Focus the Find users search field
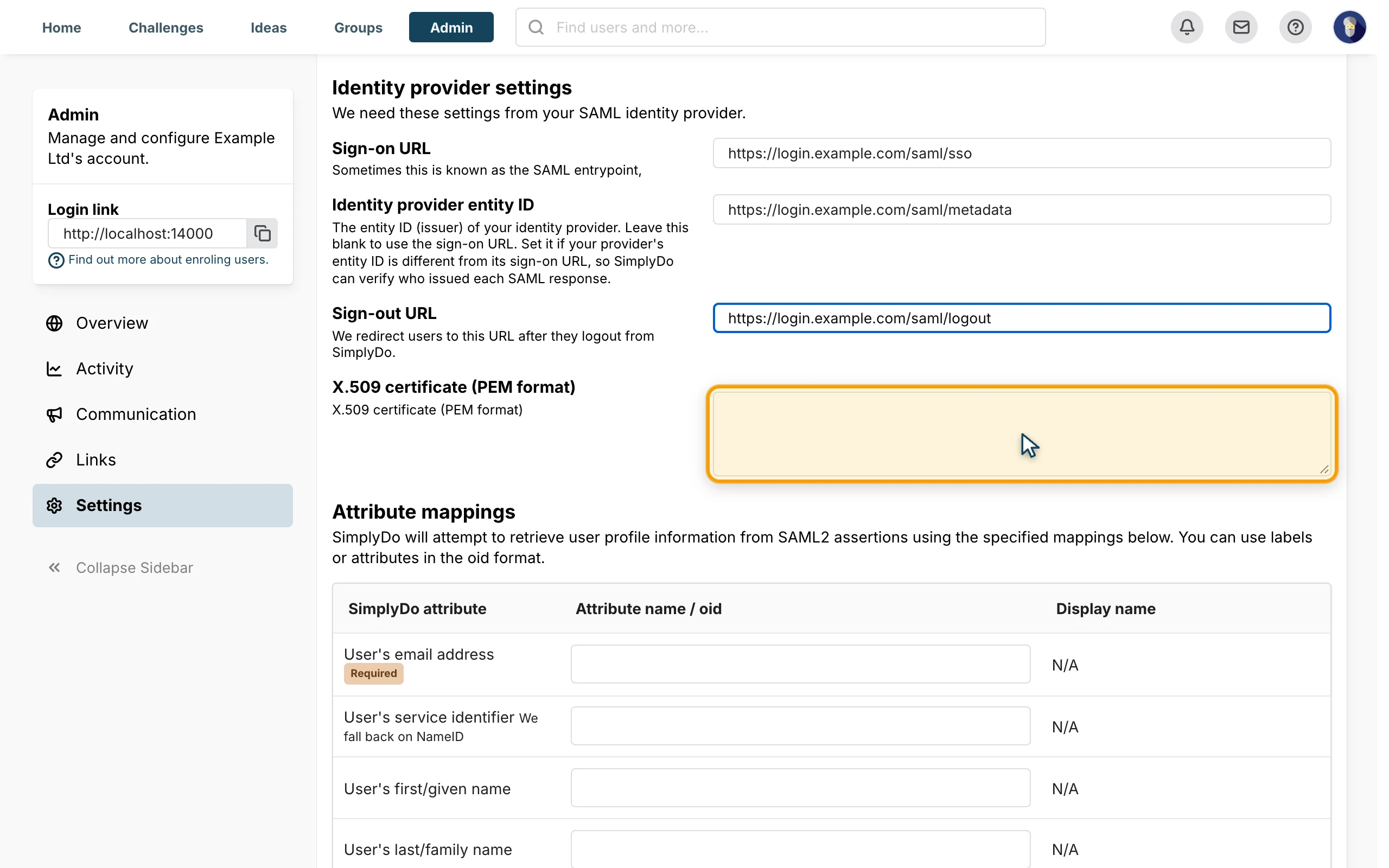Image resolution: width=1389 pixels, height=868 pixels. point(781,27)
